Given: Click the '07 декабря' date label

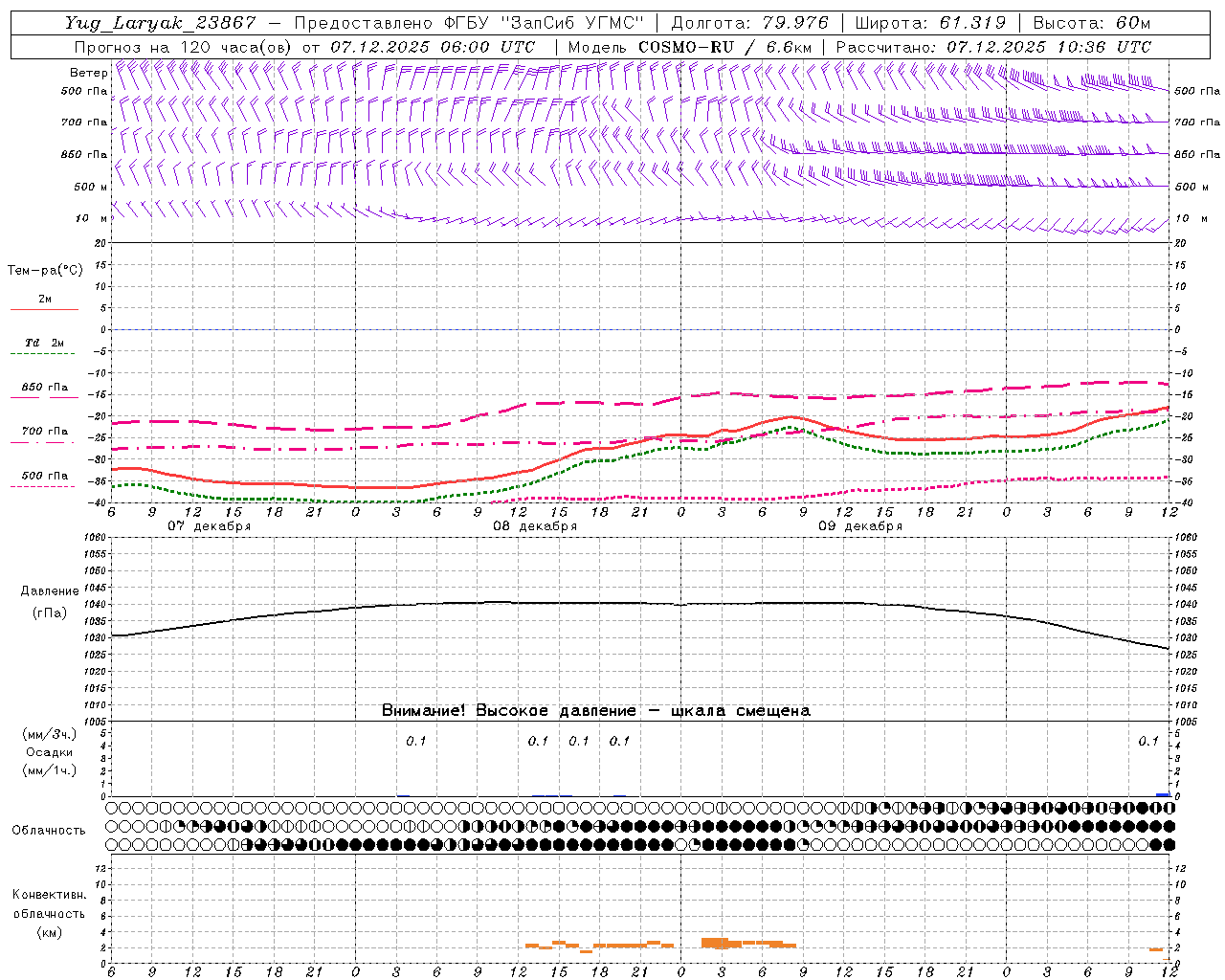Looking at the screenshot, I should coord(210,526).
